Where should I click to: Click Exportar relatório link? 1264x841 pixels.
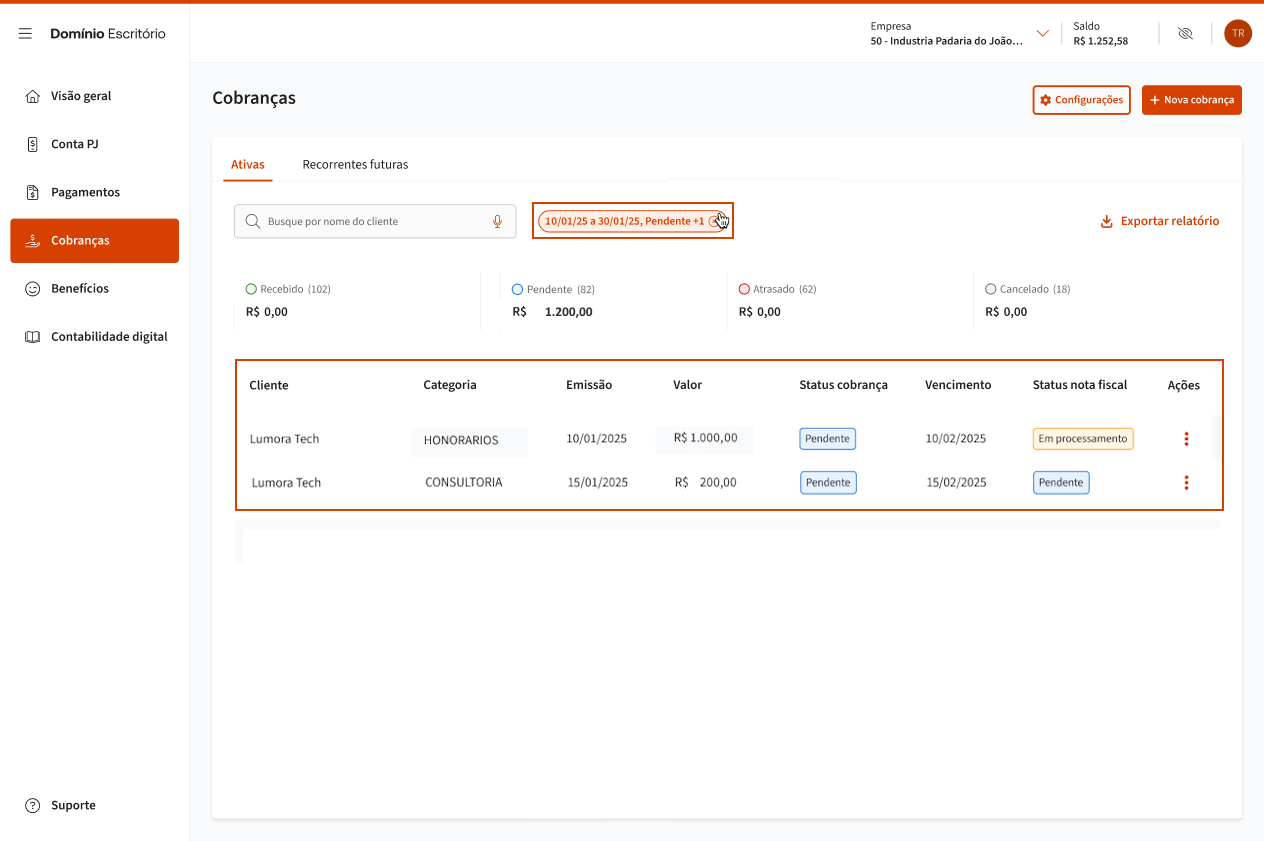(1159, 221)
